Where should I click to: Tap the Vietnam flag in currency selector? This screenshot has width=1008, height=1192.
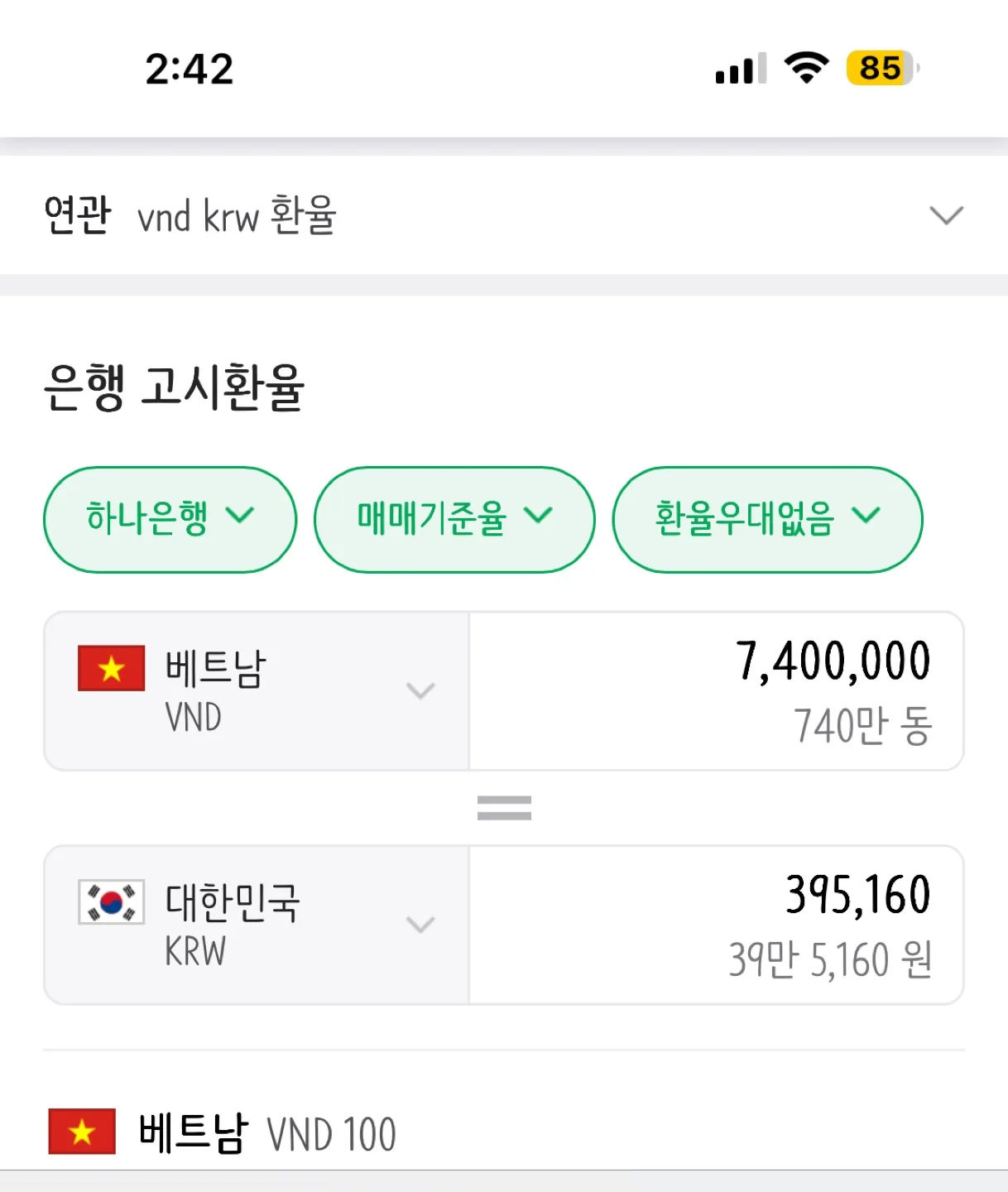[111, 668]
